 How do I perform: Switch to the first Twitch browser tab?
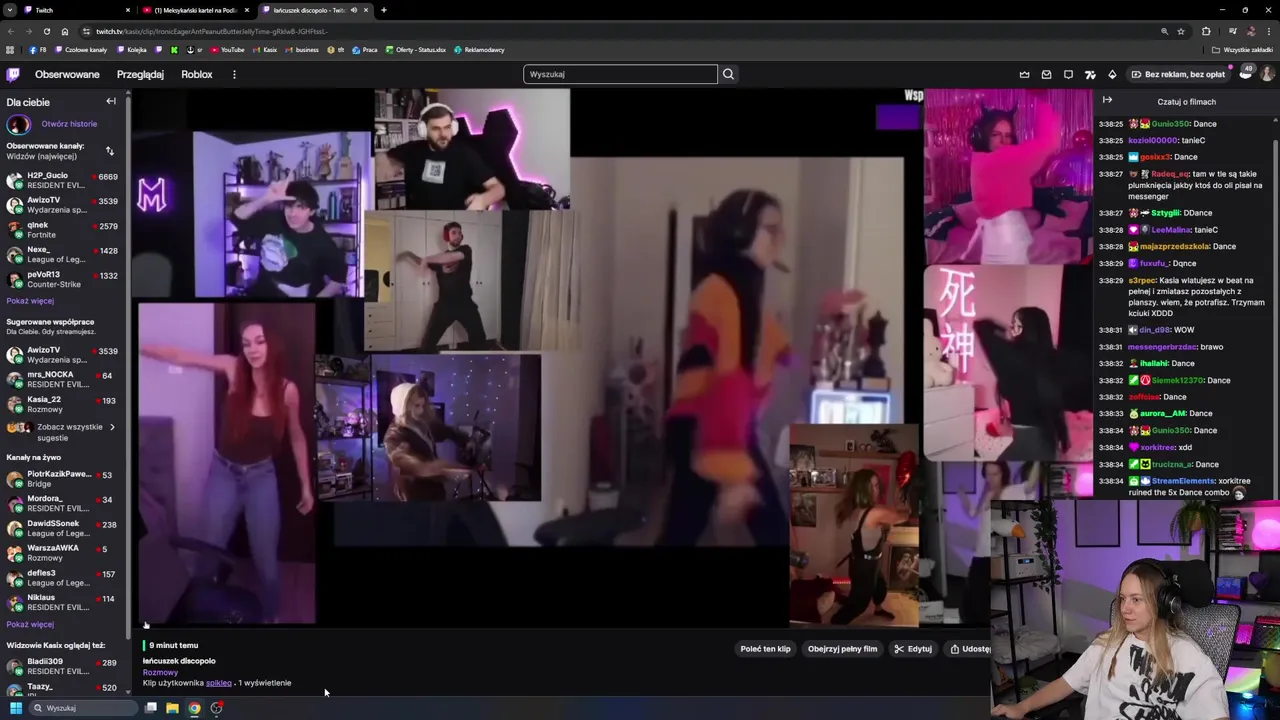(x=78, y=10)
